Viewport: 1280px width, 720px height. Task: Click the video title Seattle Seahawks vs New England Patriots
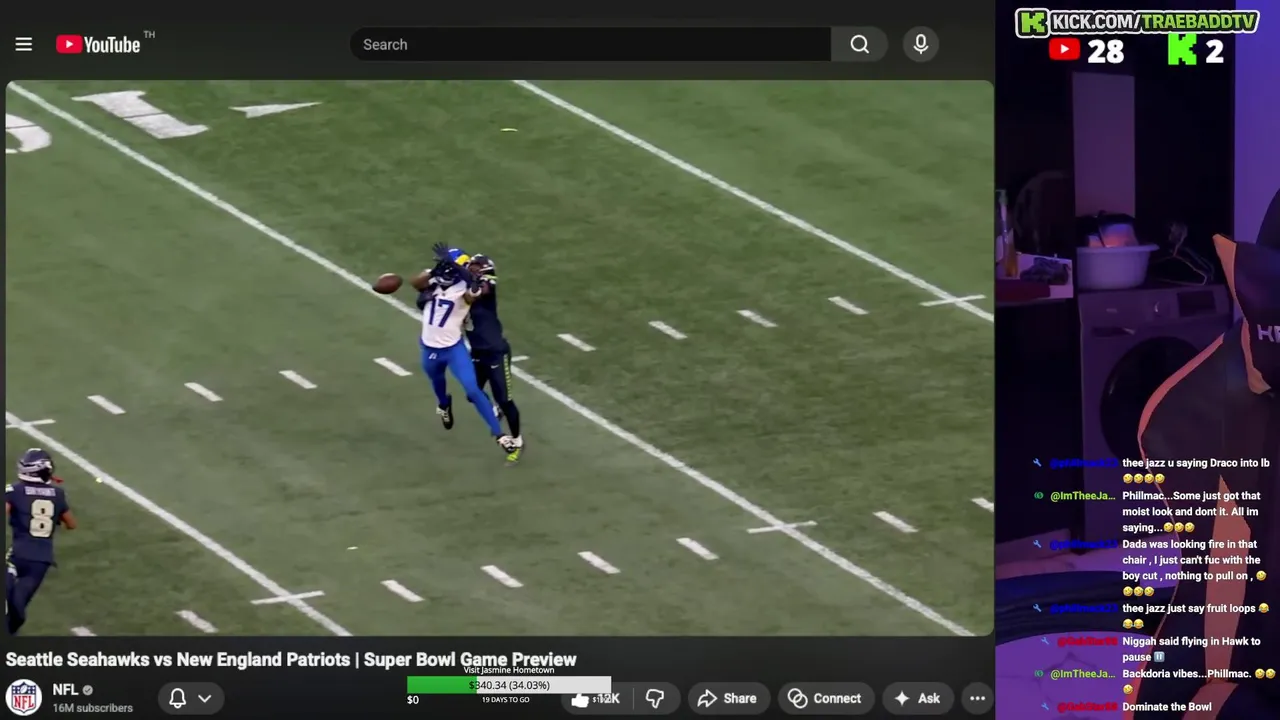click(291, 659)
